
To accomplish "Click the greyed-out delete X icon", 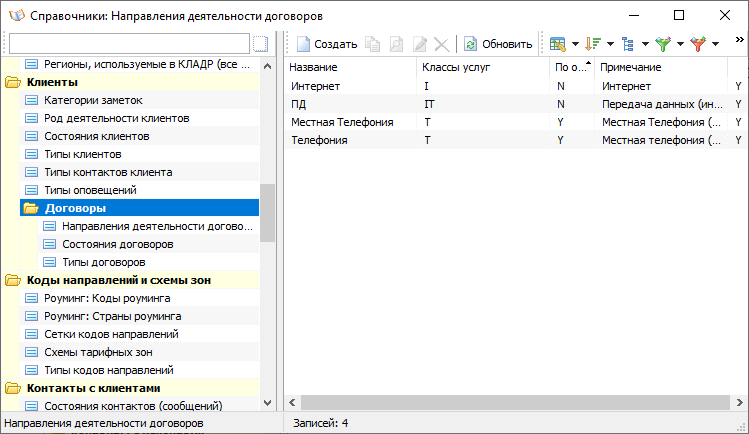I will (442, 44).
